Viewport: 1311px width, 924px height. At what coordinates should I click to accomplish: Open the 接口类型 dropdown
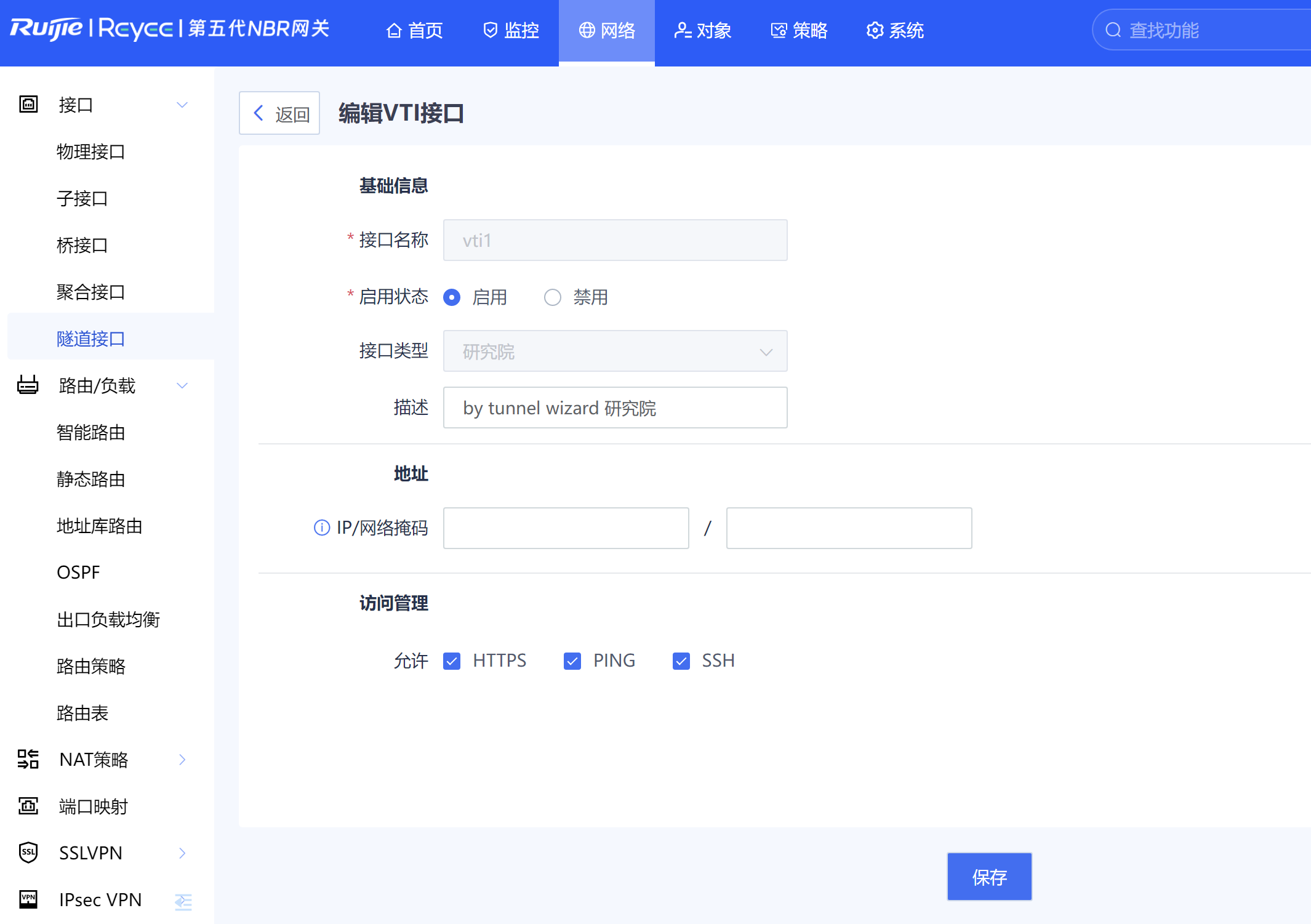tap(615, 352)
